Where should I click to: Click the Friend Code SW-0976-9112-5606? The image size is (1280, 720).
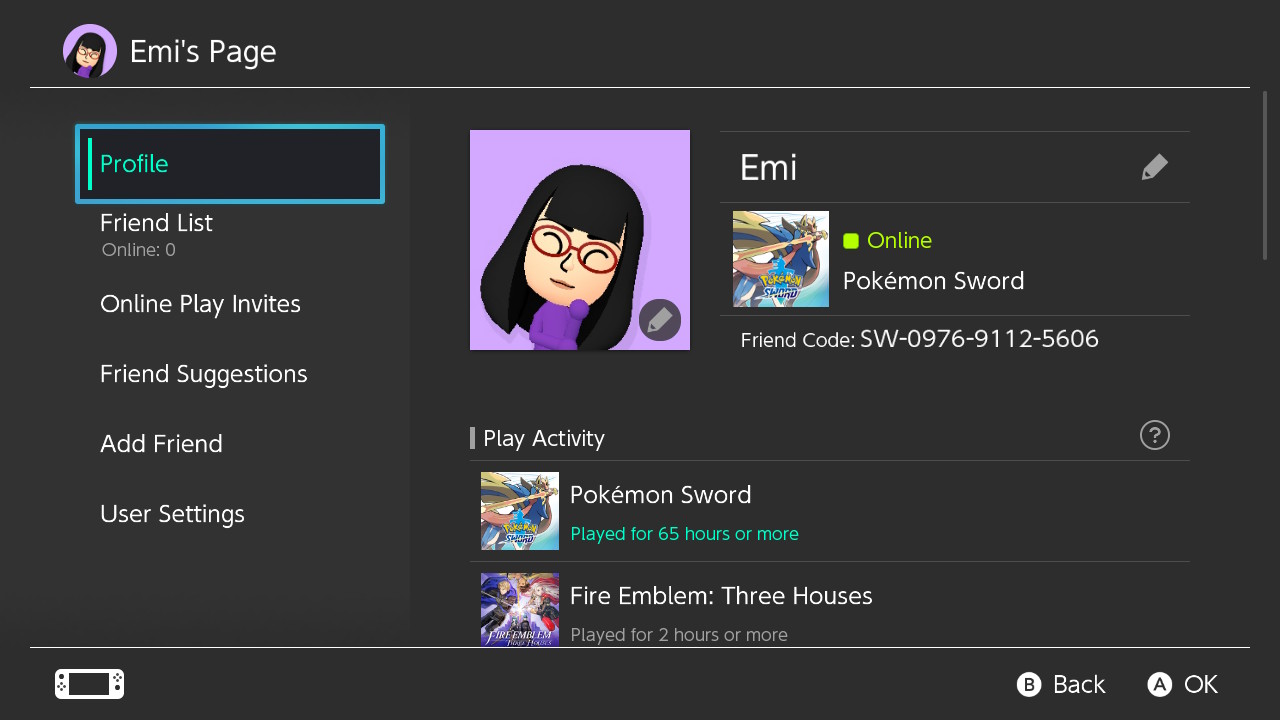978,339
